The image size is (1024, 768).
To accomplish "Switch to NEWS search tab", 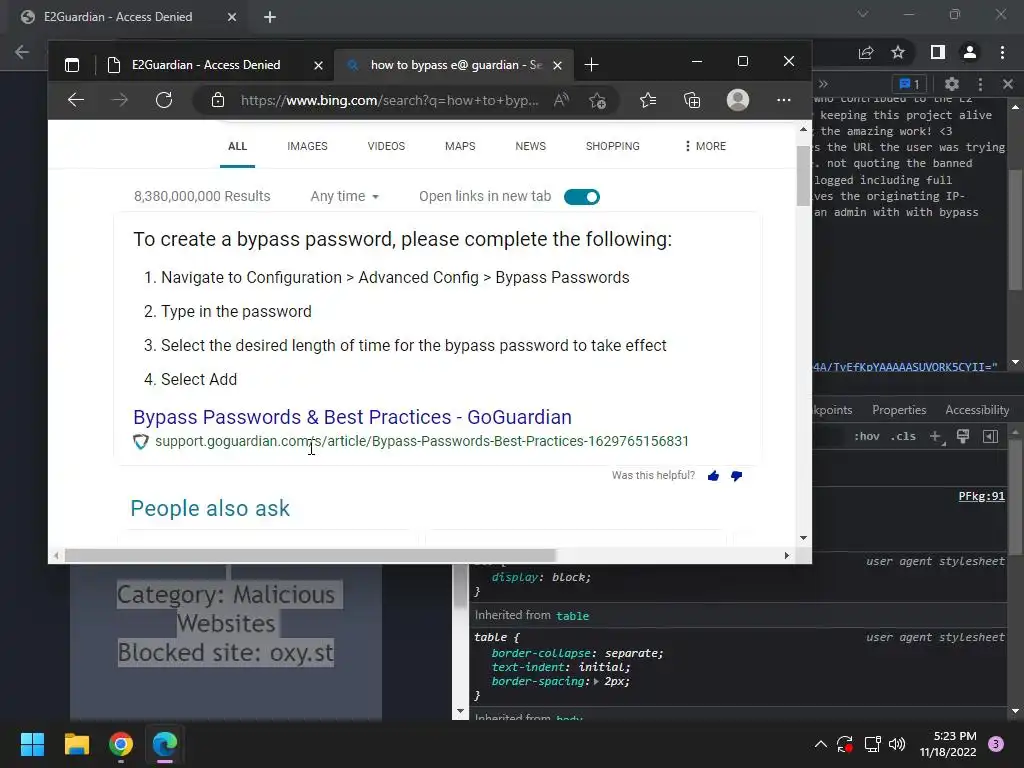I will [x=530, y=146].
